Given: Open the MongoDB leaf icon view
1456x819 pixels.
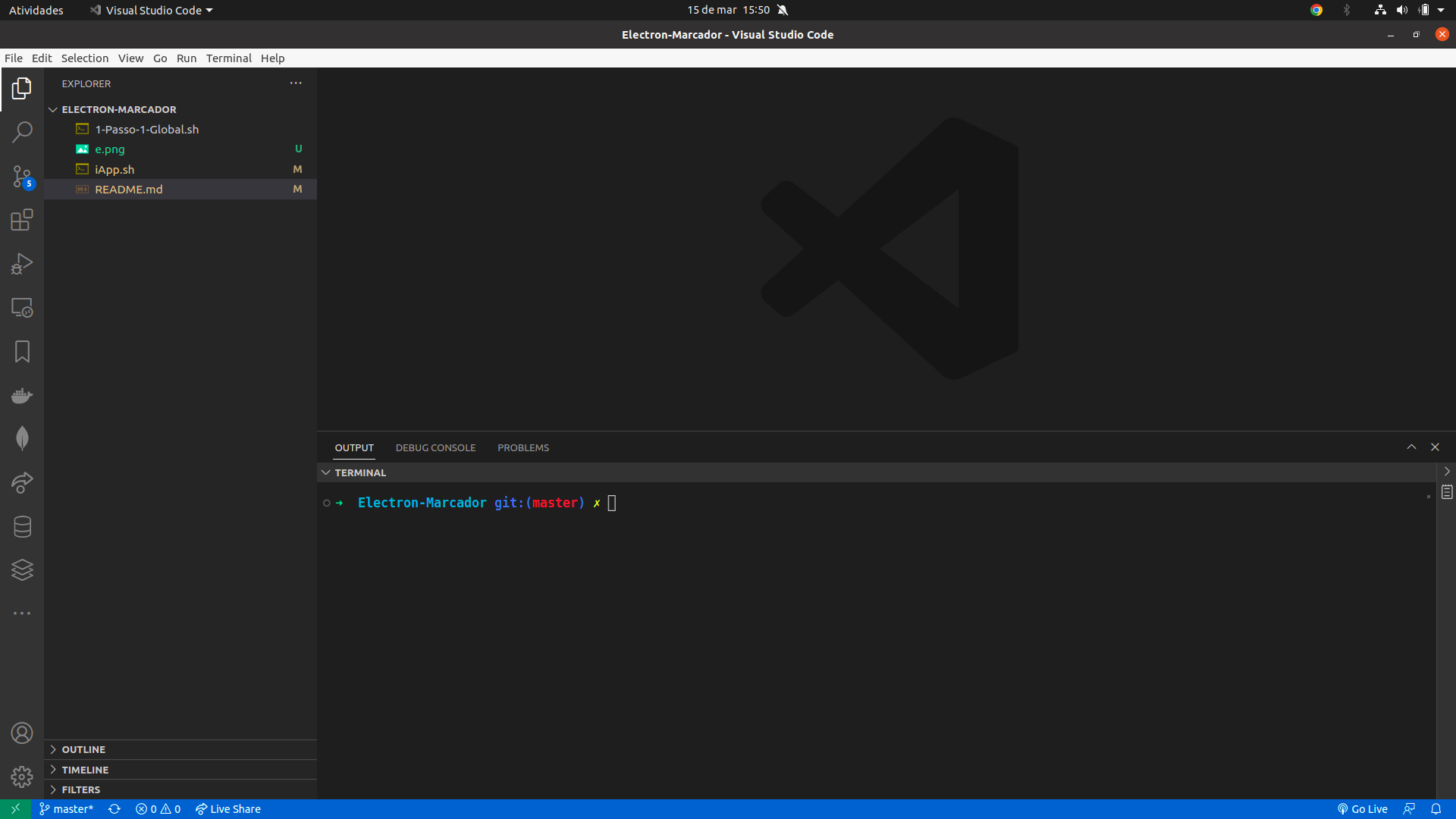Looking at the screenshot, I should [x=22, y=438].
